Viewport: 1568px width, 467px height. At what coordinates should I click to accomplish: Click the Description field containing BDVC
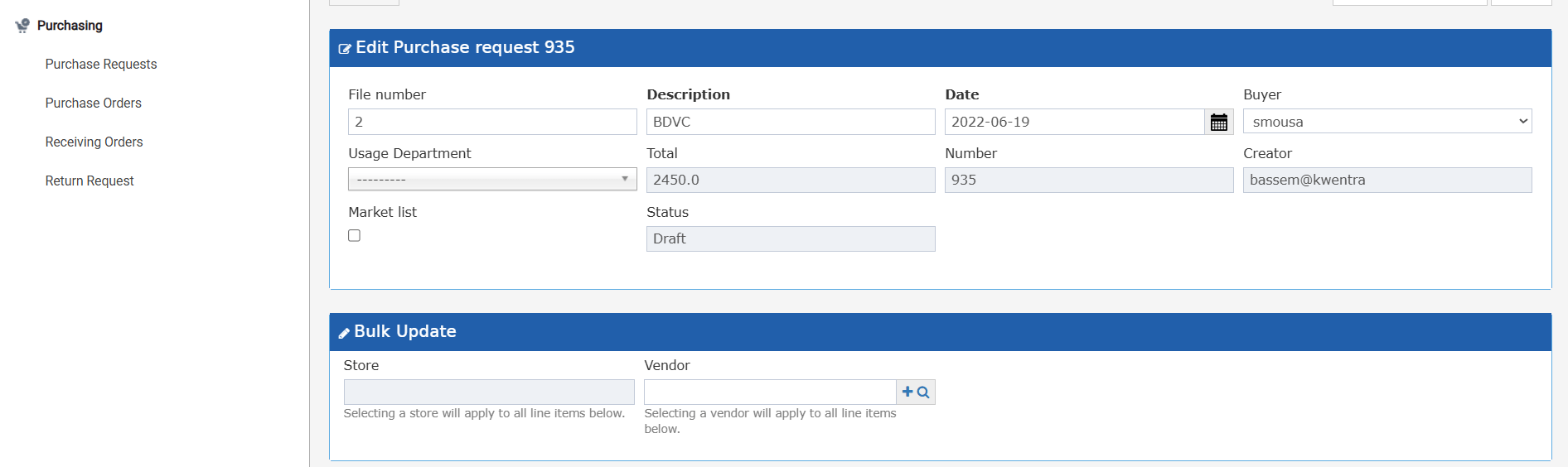[791, 122]
